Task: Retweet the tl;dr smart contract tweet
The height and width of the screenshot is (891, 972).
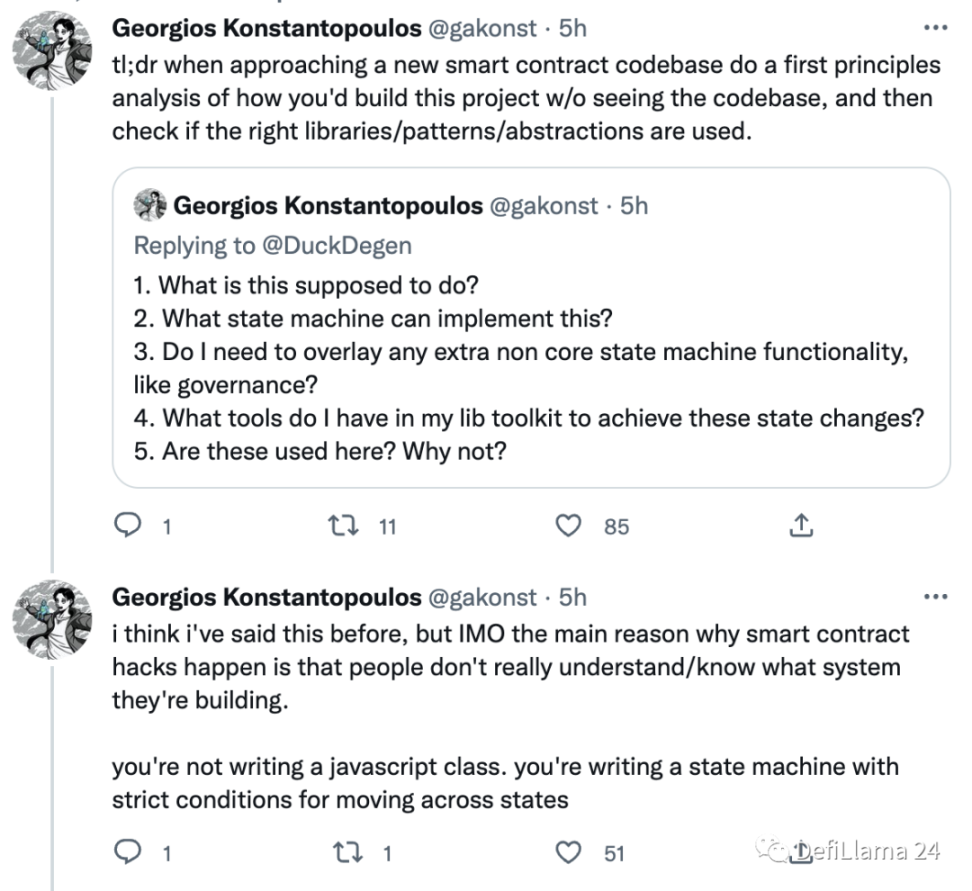Action: pos(344,525)
